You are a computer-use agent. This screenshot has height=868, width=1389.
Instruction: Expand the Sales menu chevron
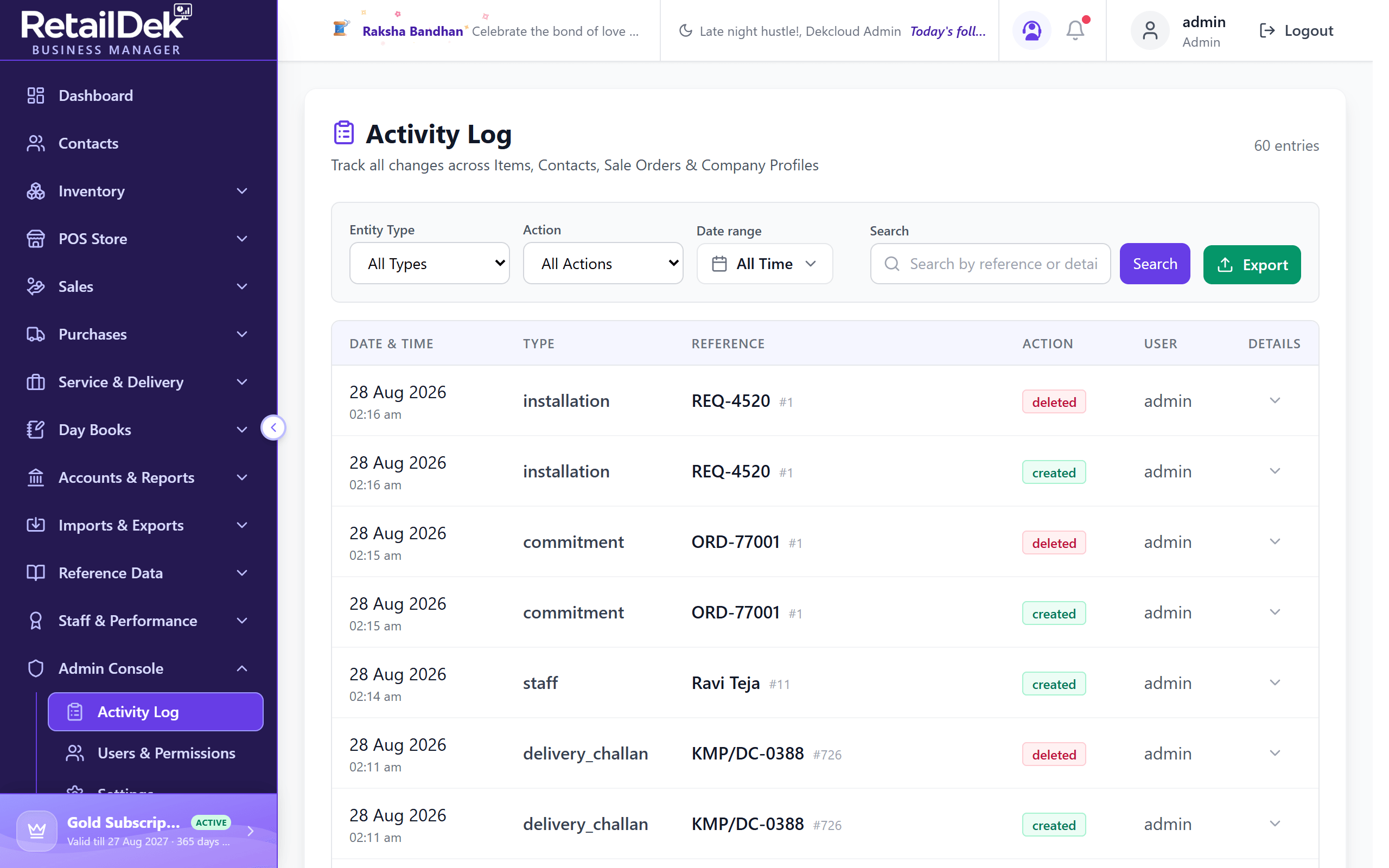point(242,286)
